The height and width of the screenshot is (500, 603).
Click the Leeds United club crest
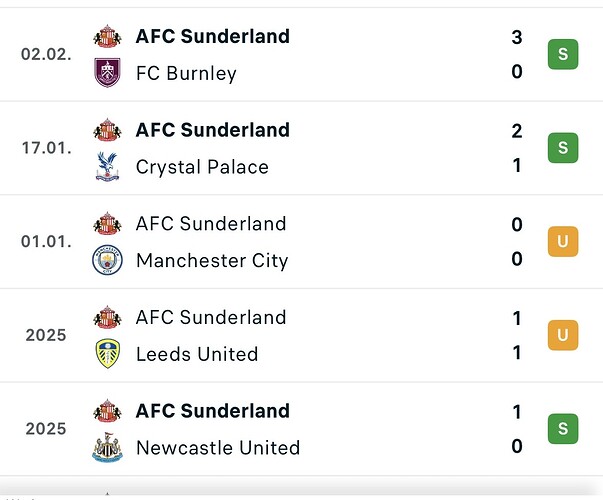pyautogui.click(x=107, y=354)
